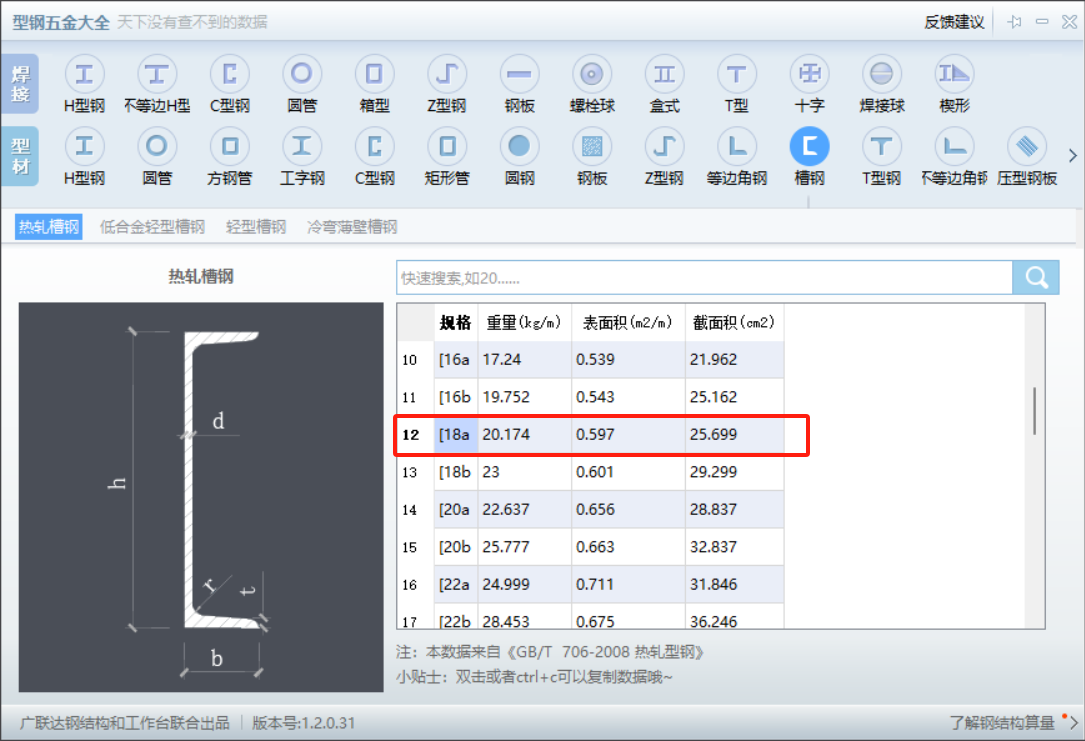Show more profile types with right chevron

[x=1073, y=156]
